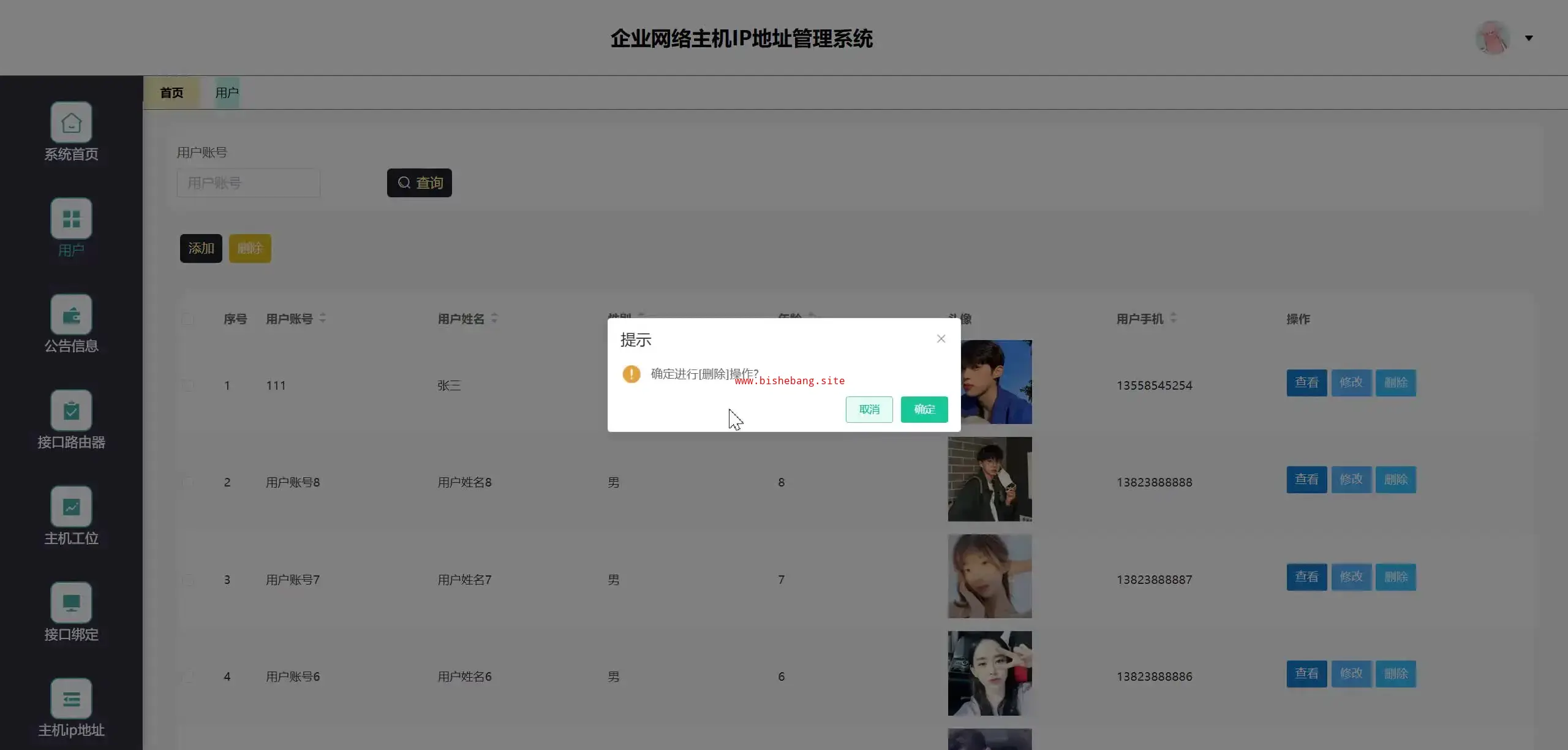Image resolution: width=1568 pixels, height=750 pixels.
Task: Check the checkbox for row 用户账号7
Action: [187, 580]
